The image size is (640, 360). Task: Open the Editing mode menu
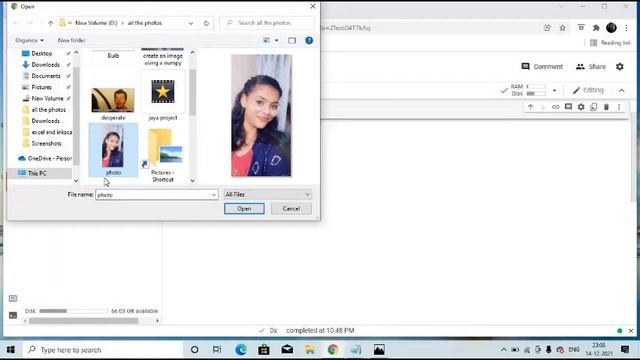point(588,90)
